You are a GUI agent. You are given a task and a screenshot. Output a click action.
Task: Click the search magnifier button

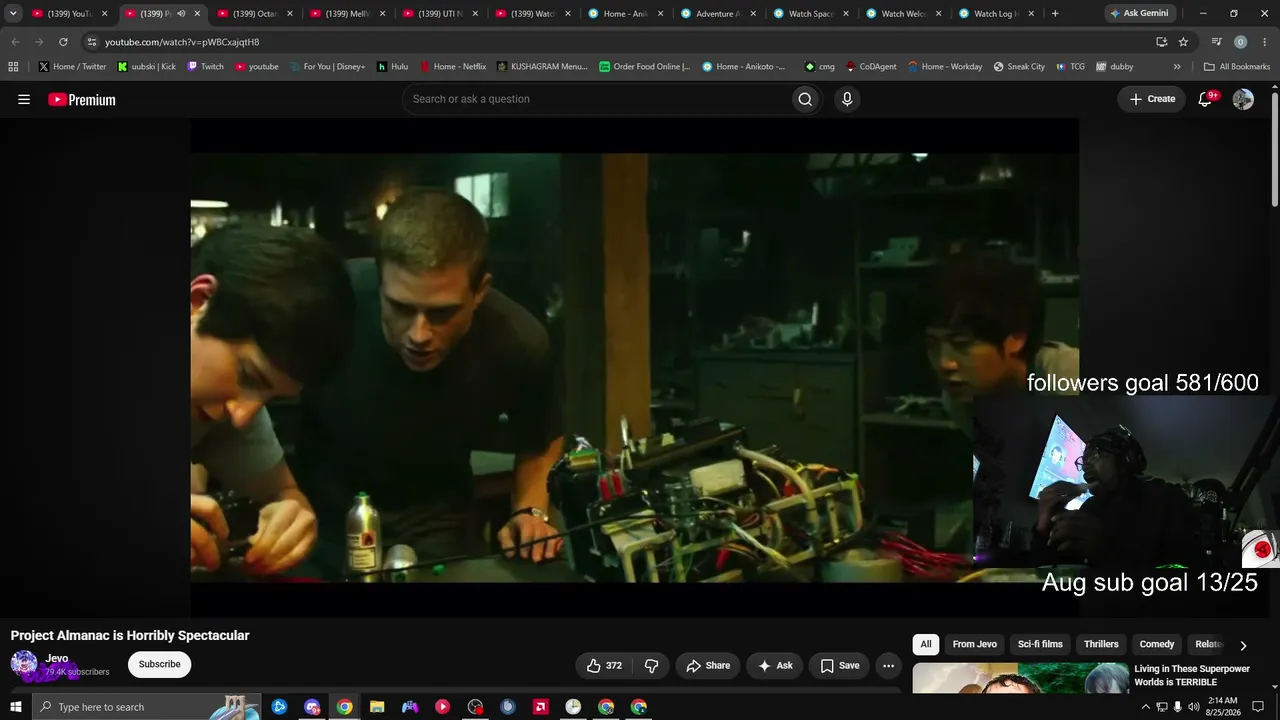(805, 99)
